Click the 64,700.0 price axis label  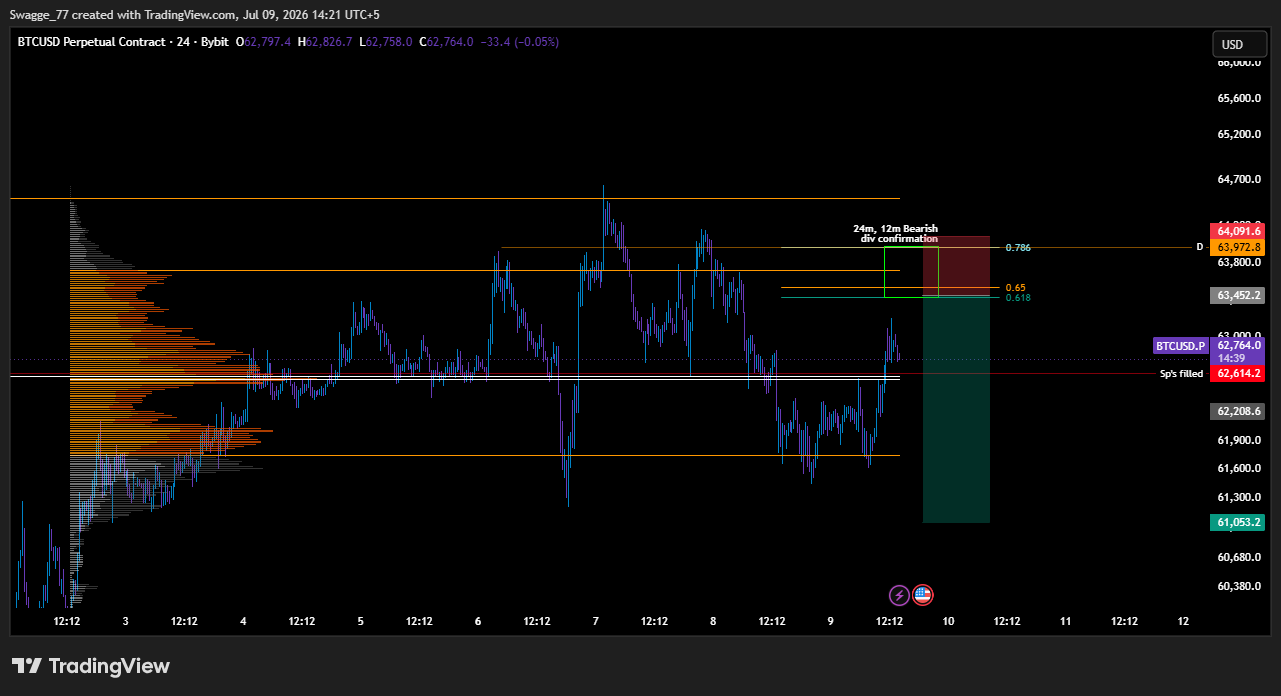click(1239, 179)
